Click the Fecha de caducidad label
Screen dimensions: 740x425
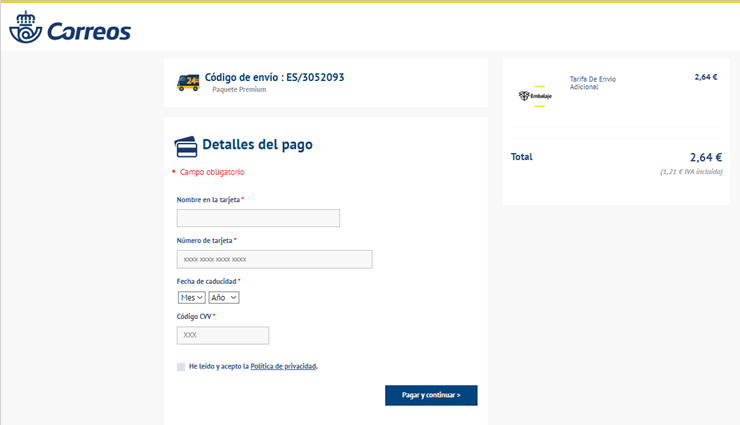pyautogui.click(x=206, y=281)
